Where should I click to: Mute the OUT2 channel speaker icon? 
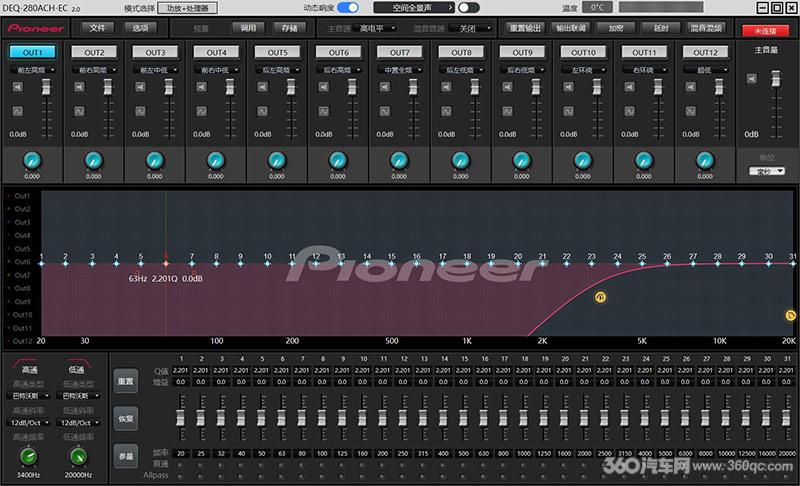click(x=79, y=87)
